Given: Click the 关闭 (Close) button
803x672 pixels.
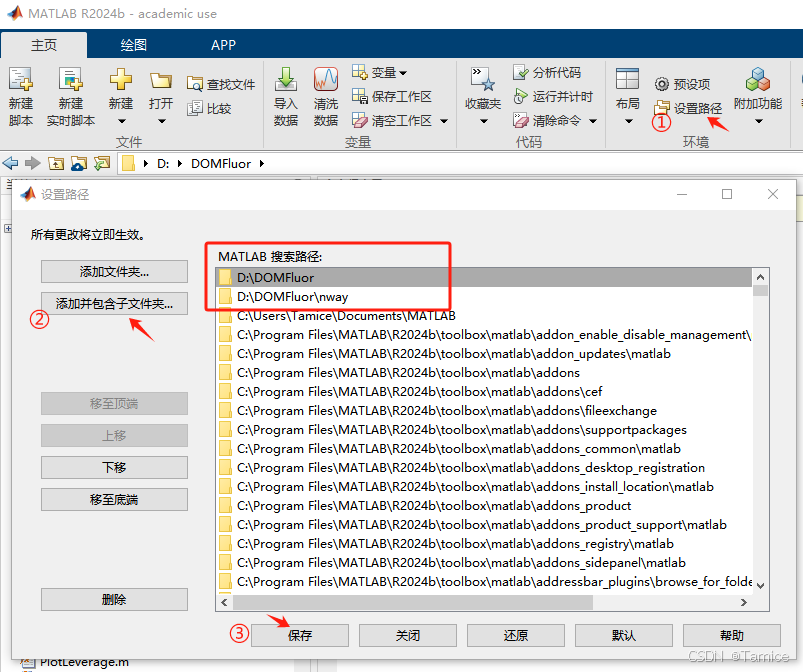Looking at the screenshot, I should point(408,635).
